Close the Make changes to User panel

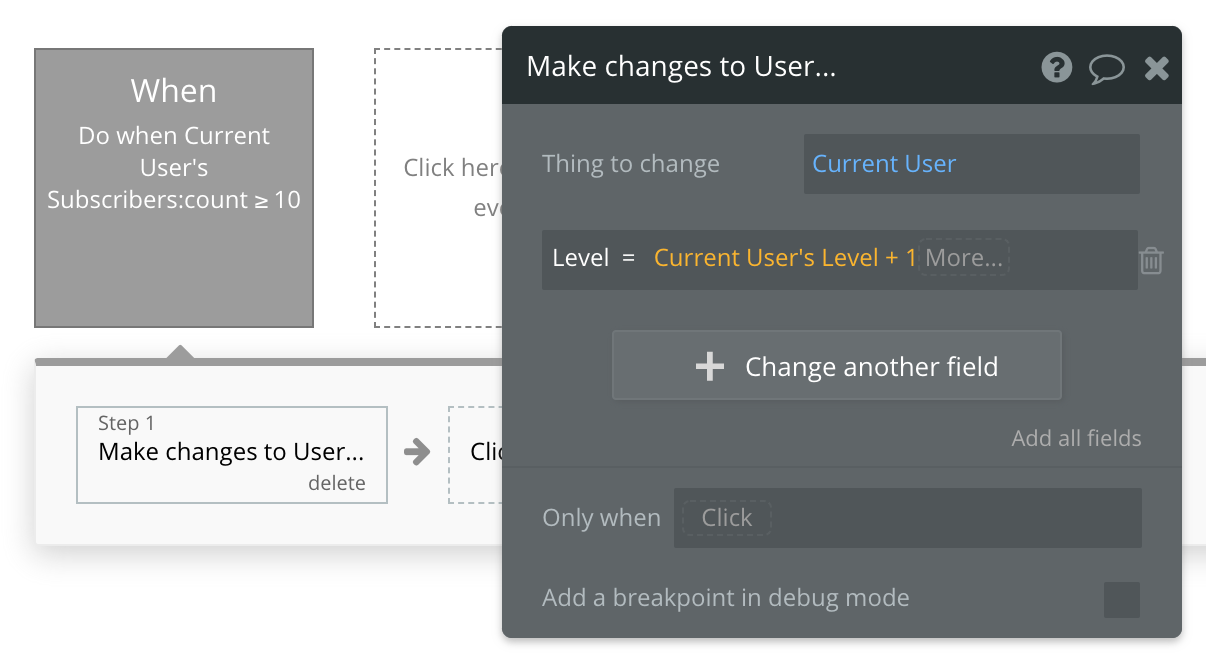tap(1156, 68)
